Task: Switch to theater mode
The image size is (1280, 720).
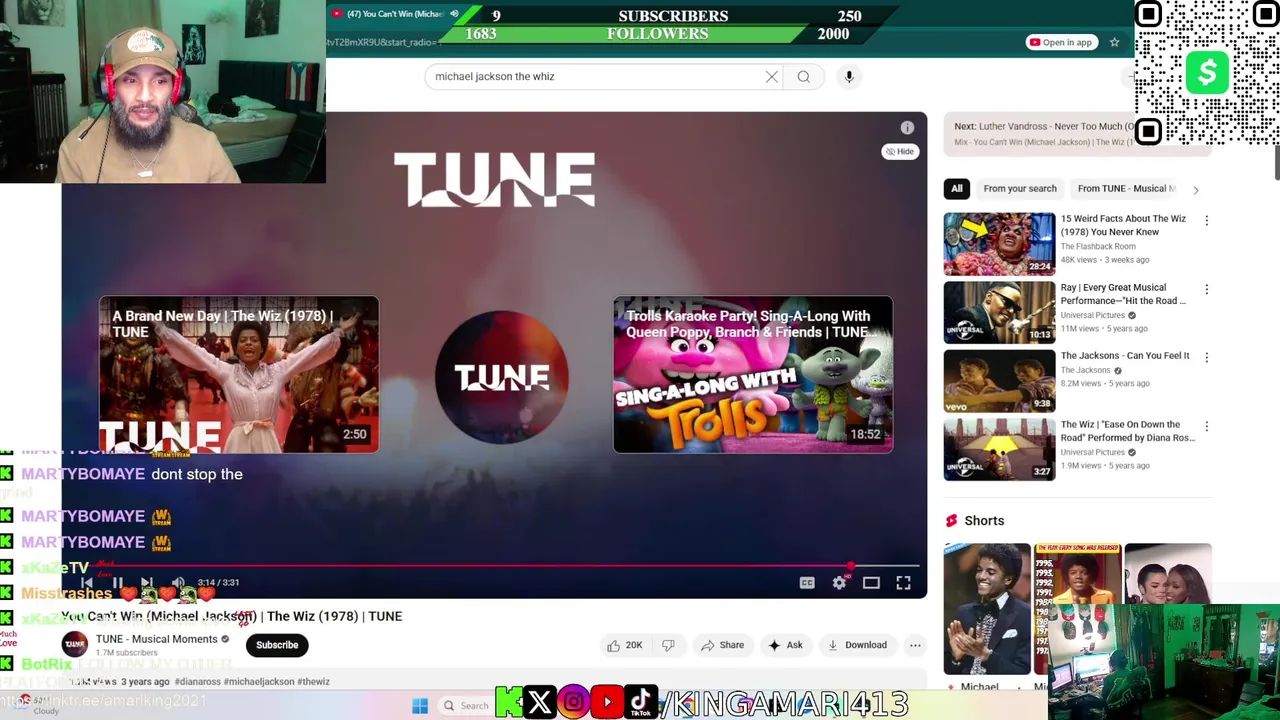Action: point(871,583)
